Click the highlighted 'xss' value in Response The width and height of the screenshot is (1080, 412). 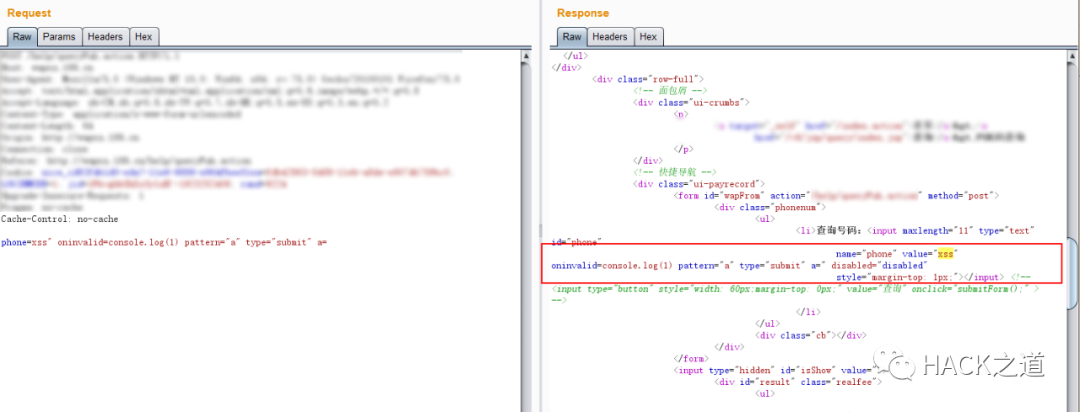pos(946,254)
